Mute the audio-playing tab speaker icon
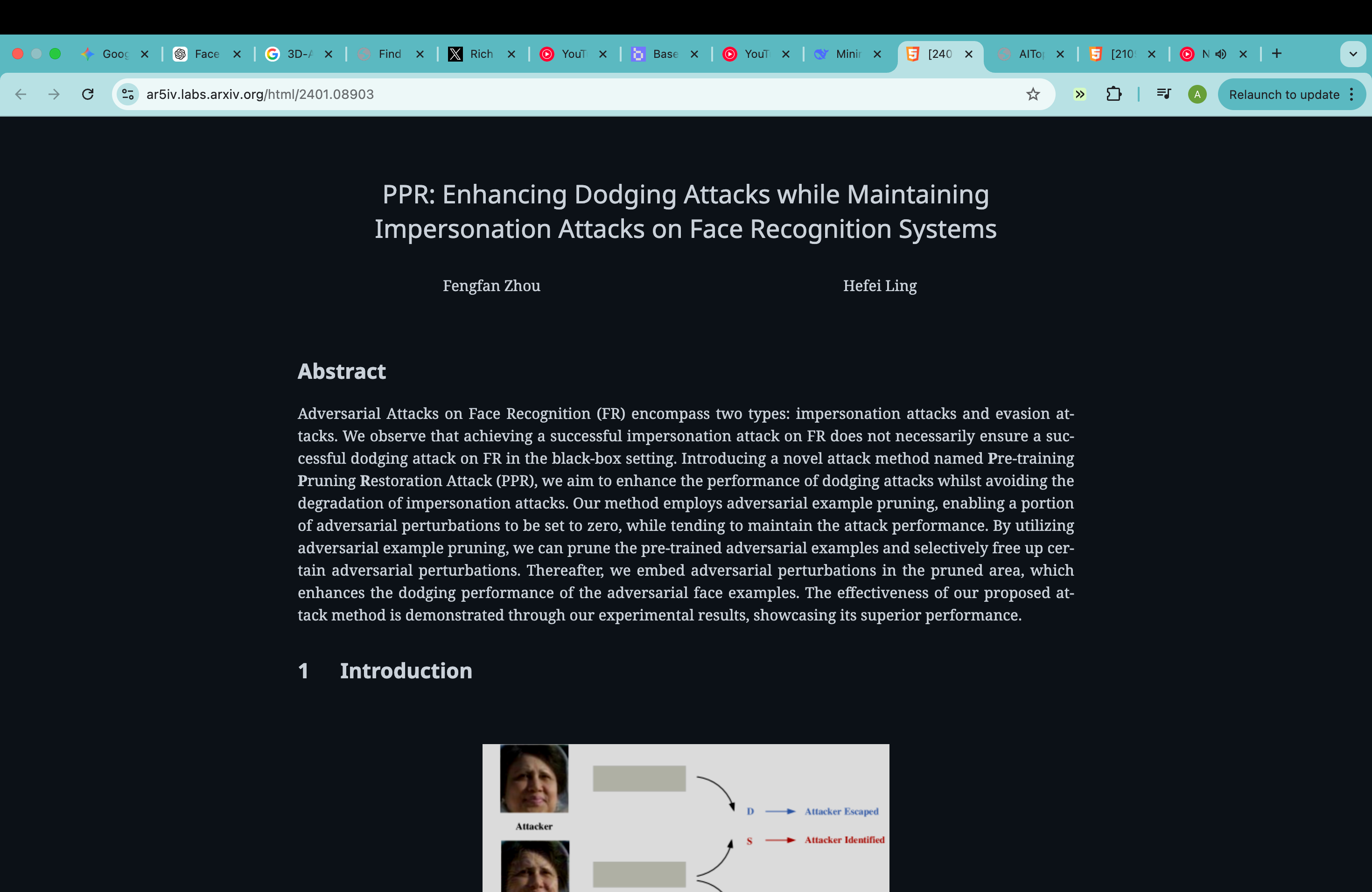This screenshot has width=1372, height=892. pos(1220,54)
